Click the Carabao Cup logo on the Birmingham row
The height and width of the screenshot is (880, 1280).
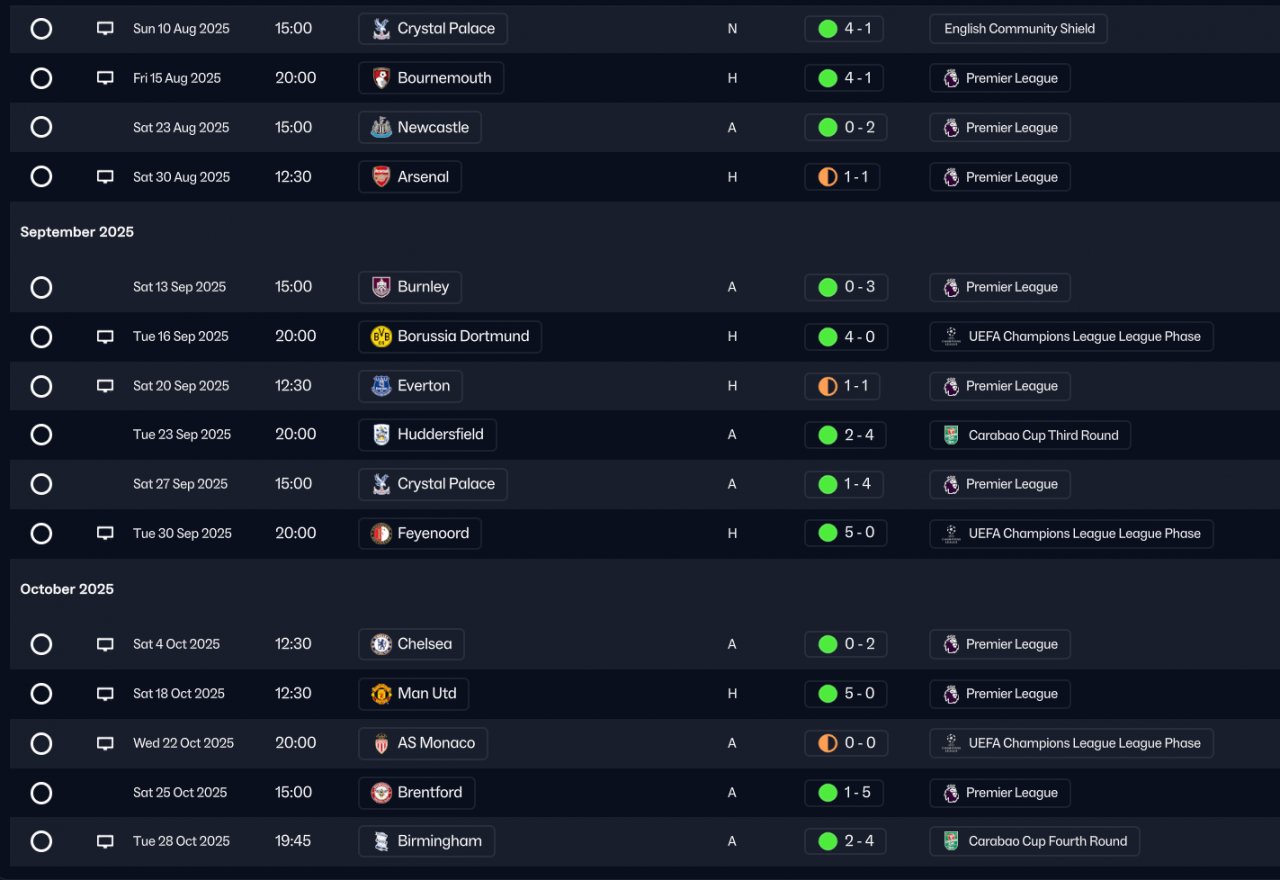click(951, 842)
